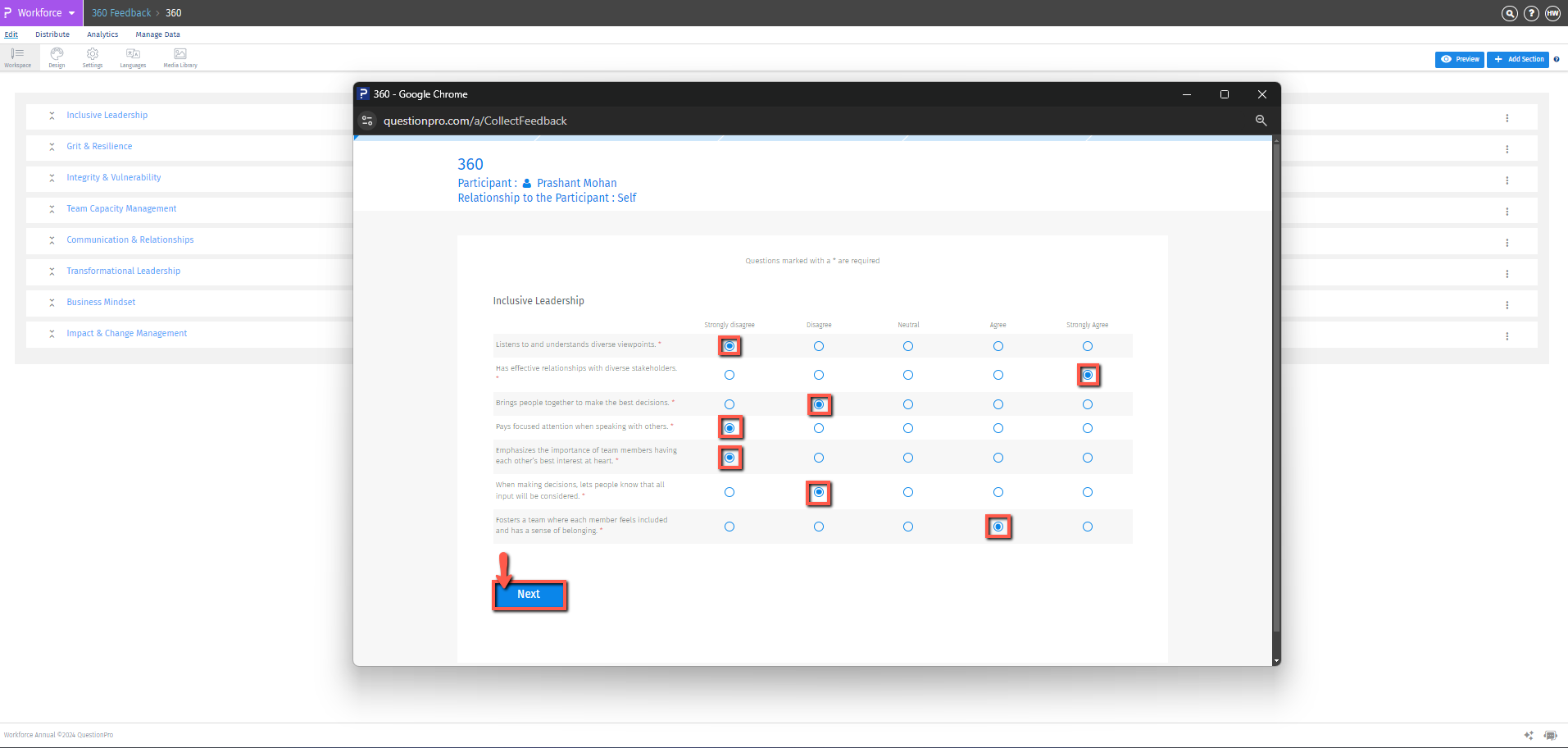Open the Transformational Leadership section title
The height and width of the screenshot is (748, 1568).
124,271
